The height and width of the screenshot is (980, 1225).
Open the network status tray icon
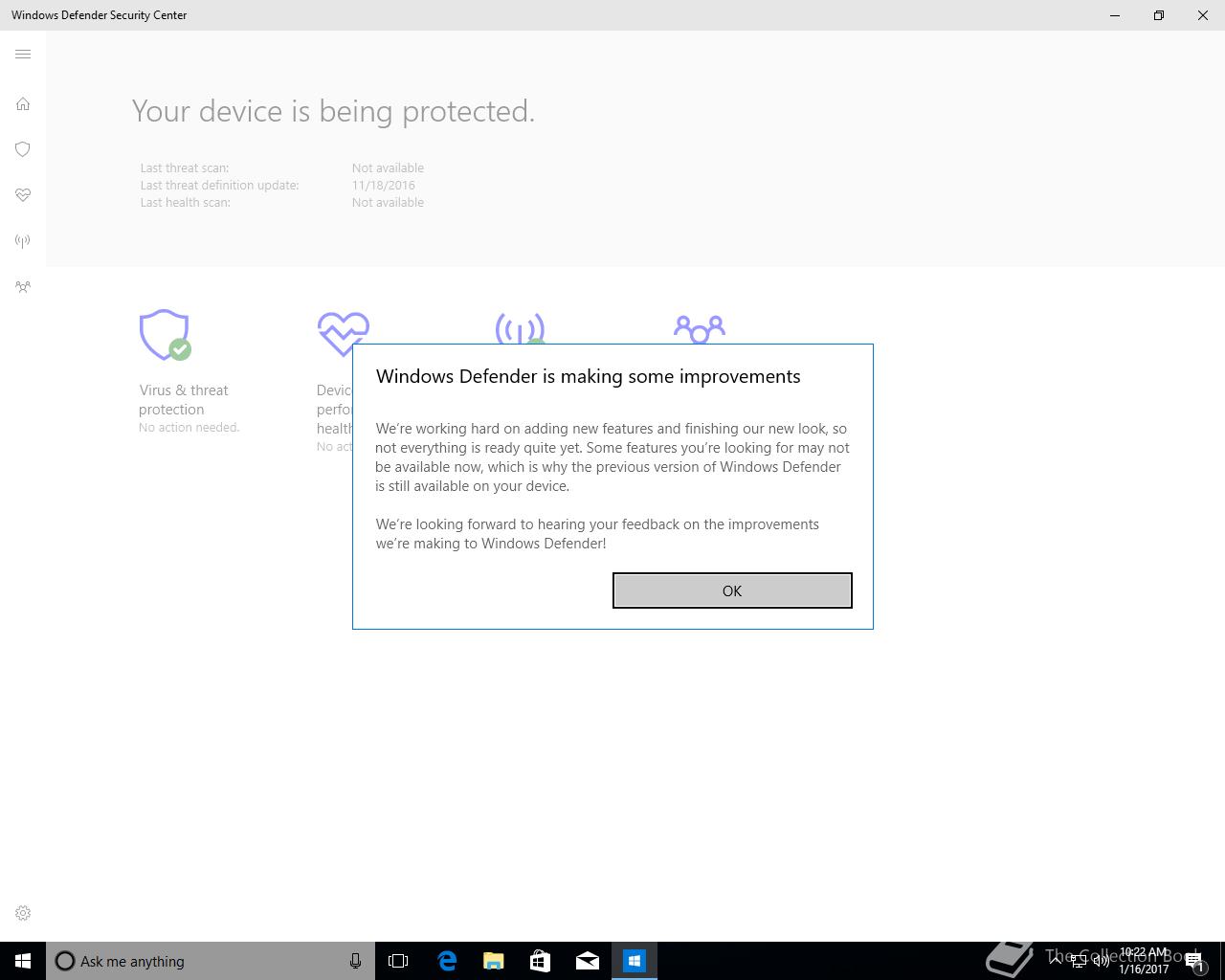(1078, 961)
